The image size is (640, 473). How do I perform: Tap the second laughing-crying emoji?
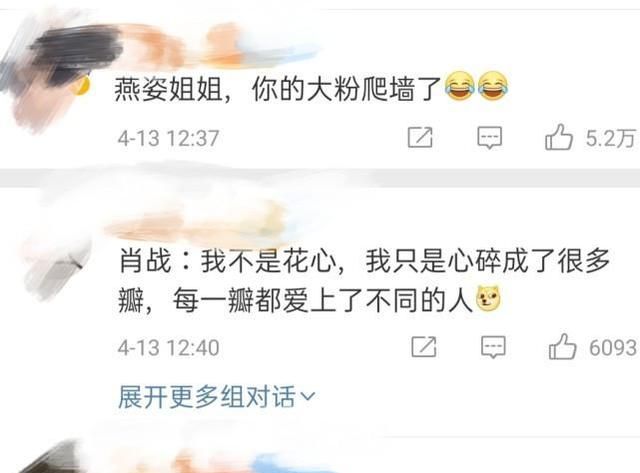[493, 86]
